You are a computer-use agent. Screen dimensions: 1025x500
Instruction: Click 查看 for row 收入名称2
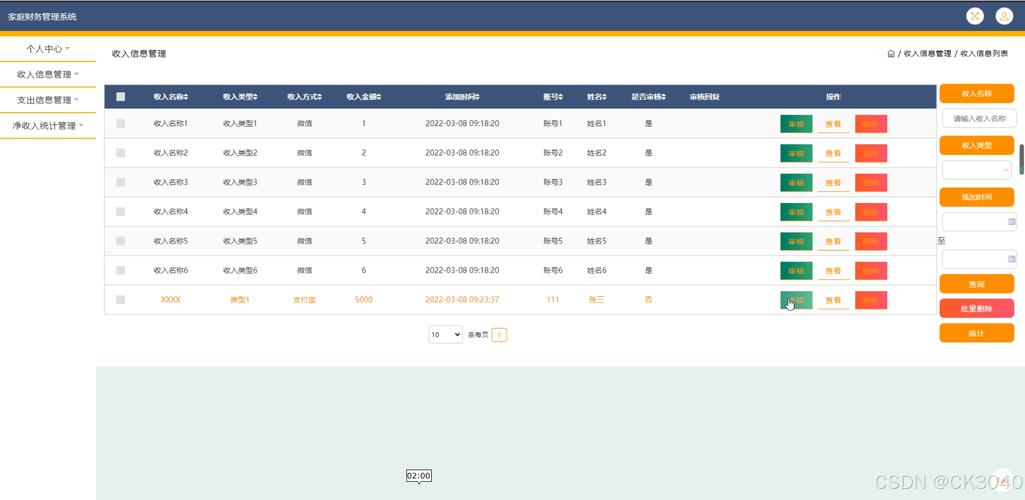[x=833, y=153]
